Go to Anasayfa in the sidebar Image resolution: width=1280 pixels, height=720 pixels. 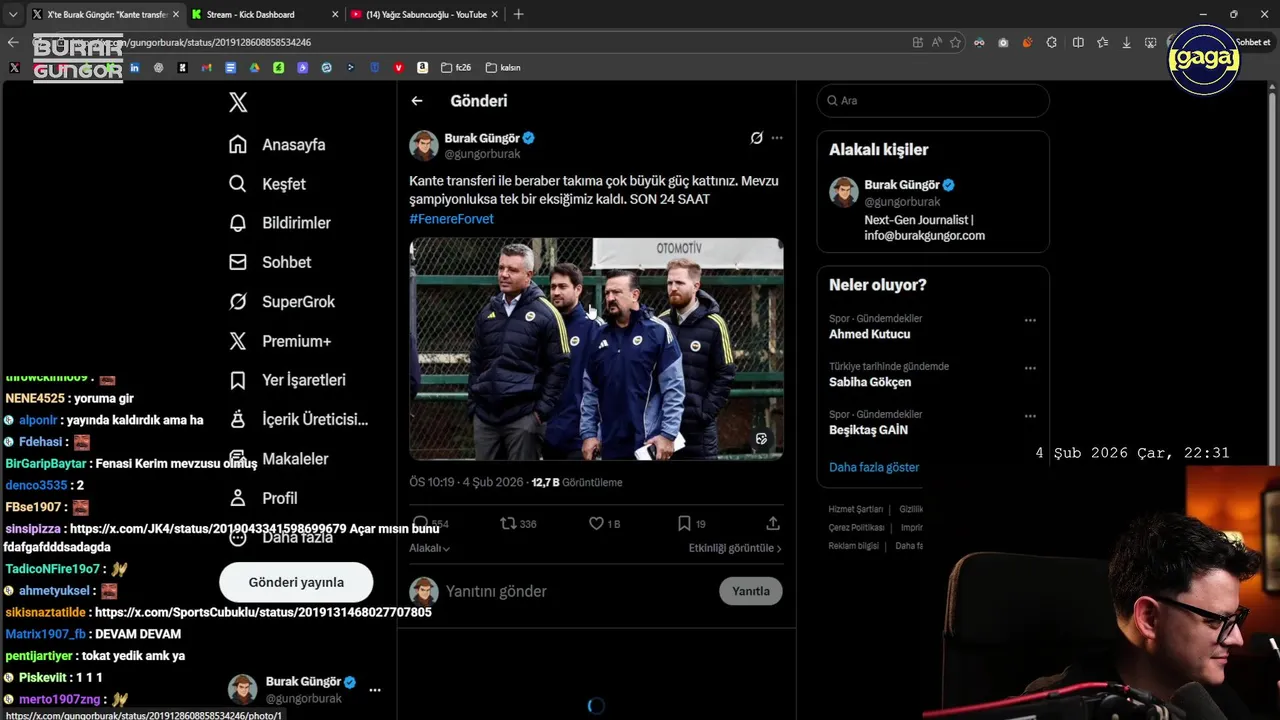pyautogui.click(x=277, y=144)
